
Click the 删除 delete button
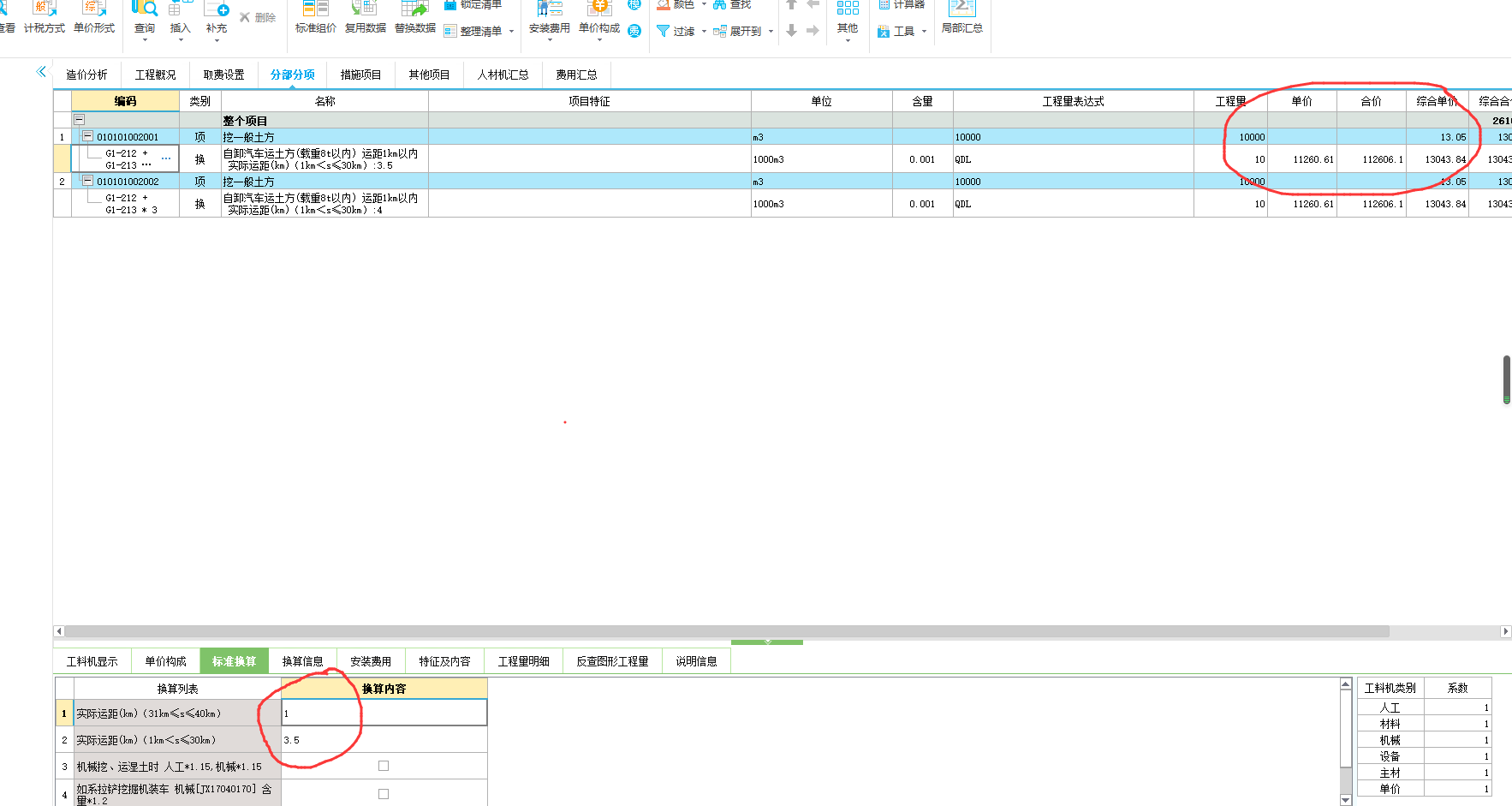(258, 17)
